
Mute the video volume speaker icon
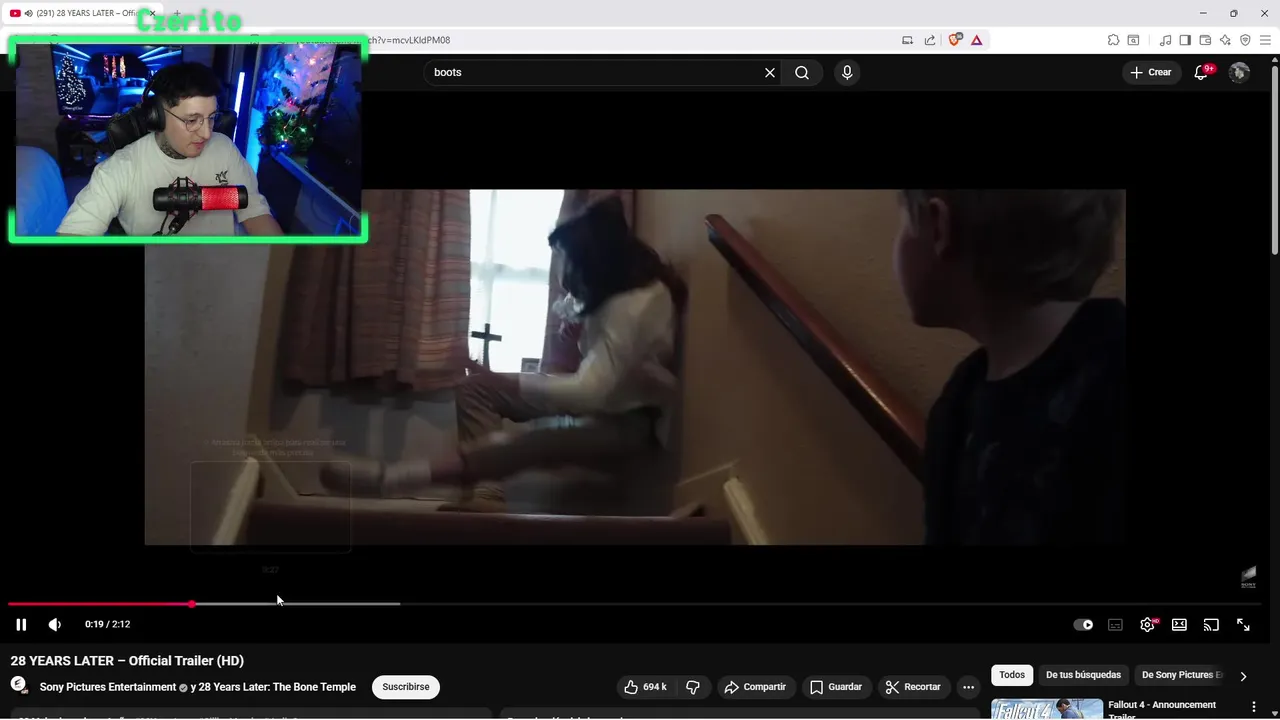[x=55, y=624]
